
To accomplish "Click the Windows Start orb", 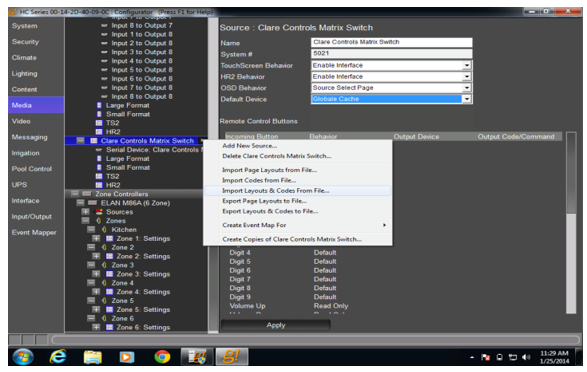I will pyautogui.click(x=23, y=357).
